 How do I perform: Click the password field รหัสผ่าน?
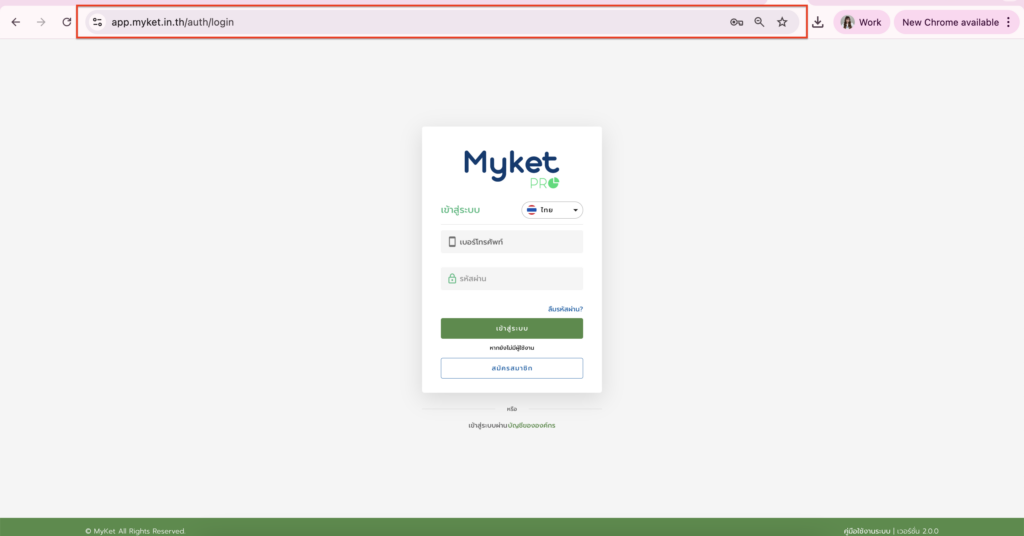(x=511, y=279)
